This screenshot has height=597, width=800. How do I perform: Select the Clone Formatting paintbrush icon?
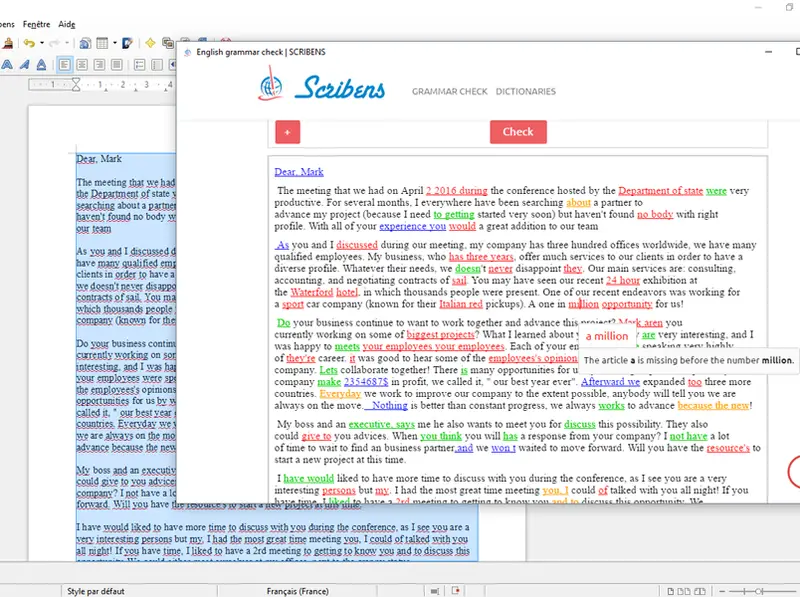click(x=7, y=43)
